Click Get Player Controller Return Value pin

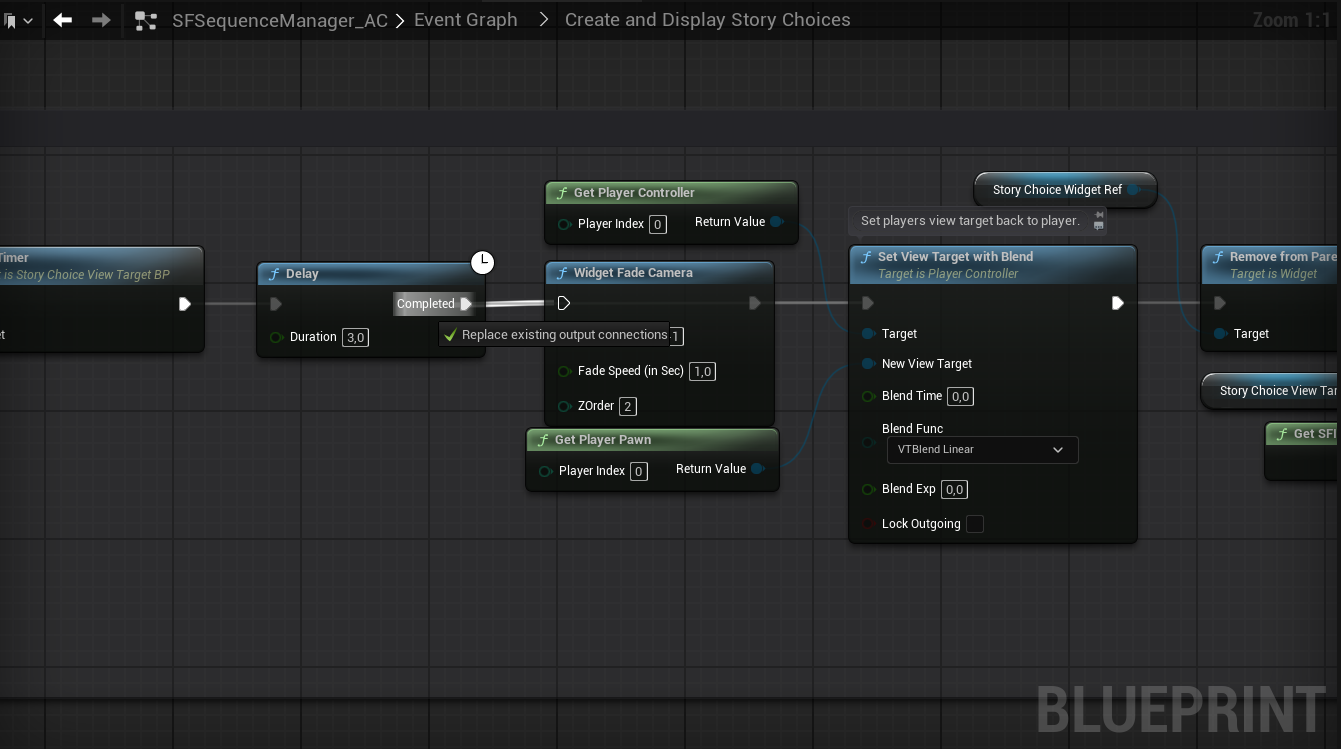click(777, 222)
